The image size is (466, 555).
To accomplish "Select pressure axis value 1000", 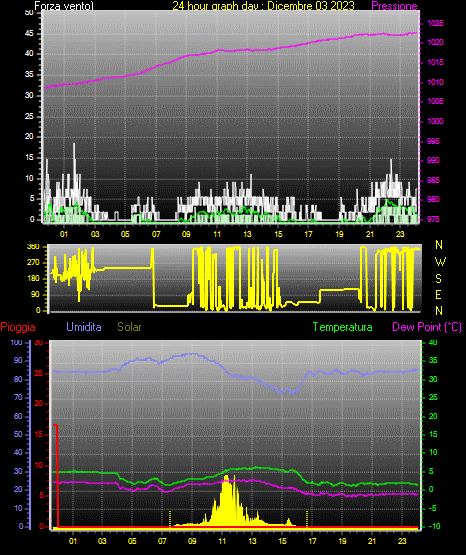I will [x=435, y=121].
